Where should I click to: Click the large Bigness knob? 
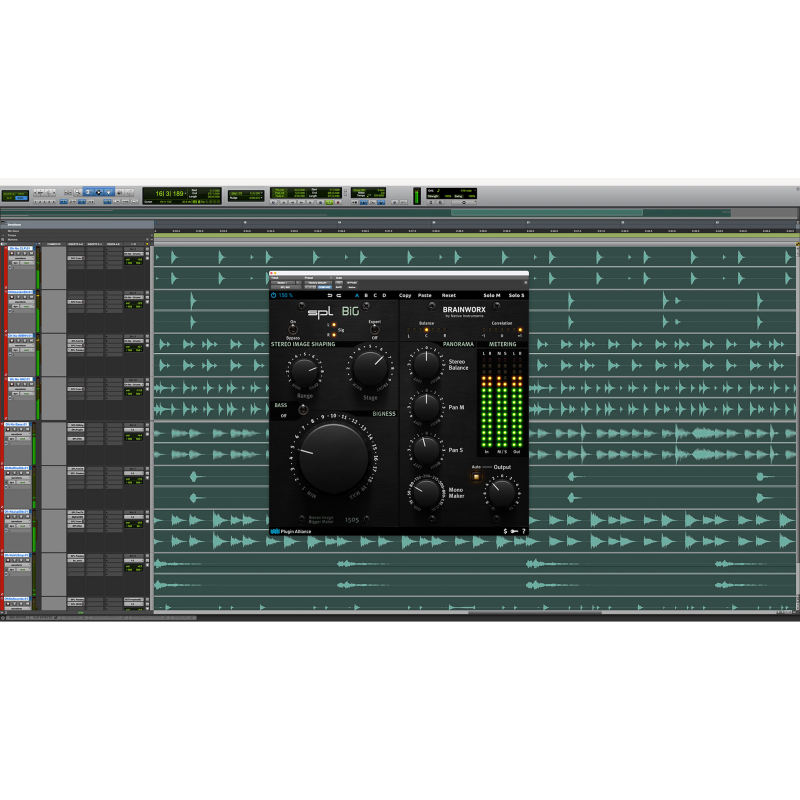pos(333,457)
